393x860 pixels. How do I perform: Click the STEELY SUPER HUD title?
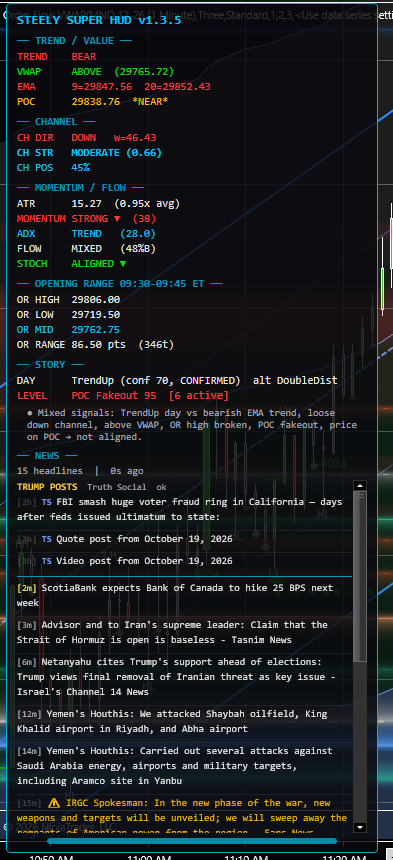point(99,20)
